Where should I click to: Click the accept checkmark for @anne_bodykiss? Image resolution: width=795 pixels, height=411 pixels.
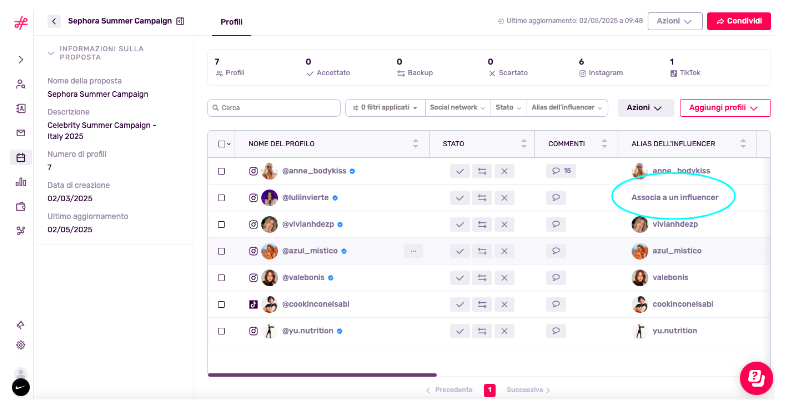(x=460, y=171)
